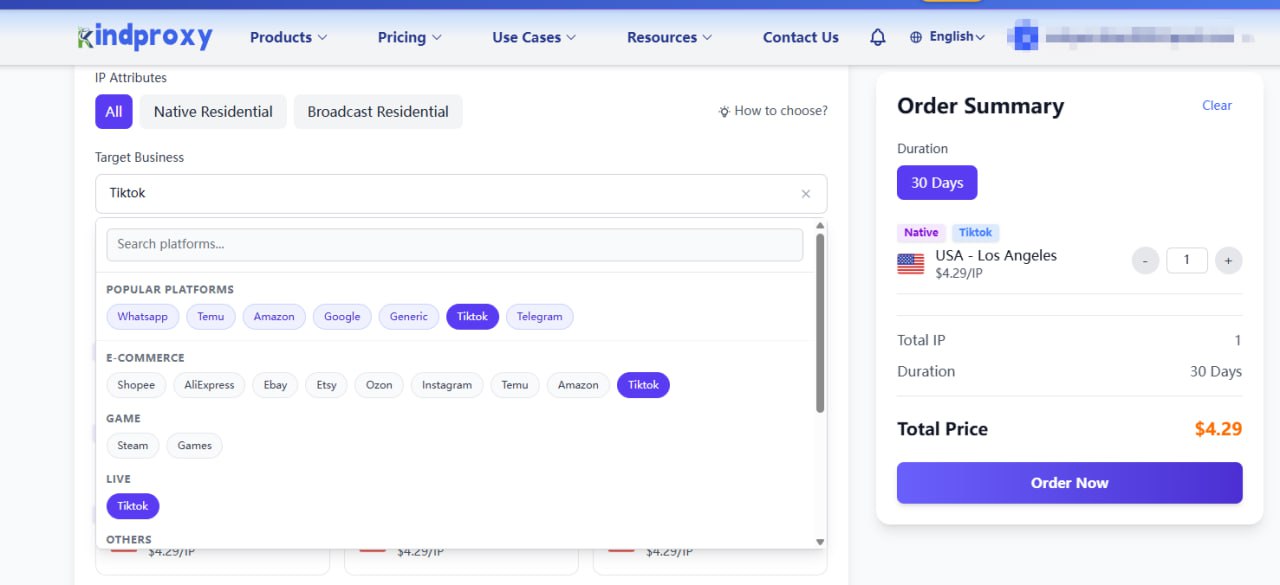Screen dimensions: 1280x585
Task: Select the Broadcast Residential filter
Action: coord(378,112)
